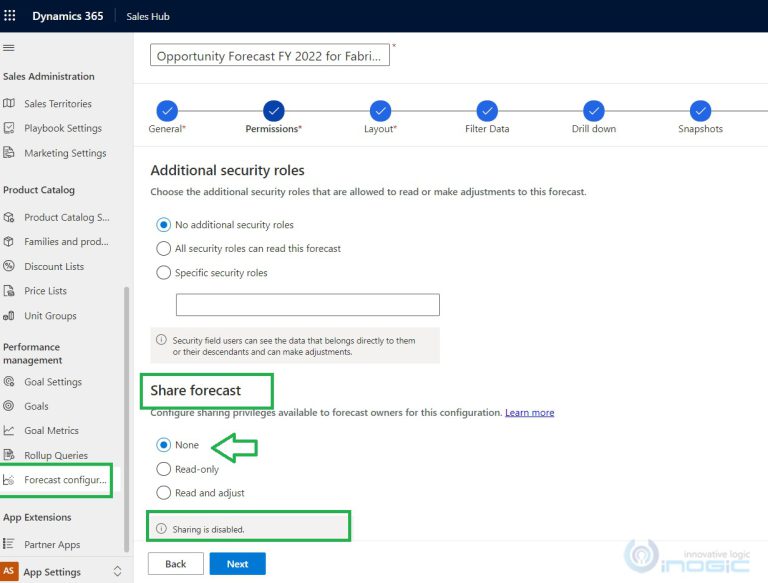This screenshot has width=768, height=583.
Task: Open Families and products in sidebar
Action: coord(66,242)
